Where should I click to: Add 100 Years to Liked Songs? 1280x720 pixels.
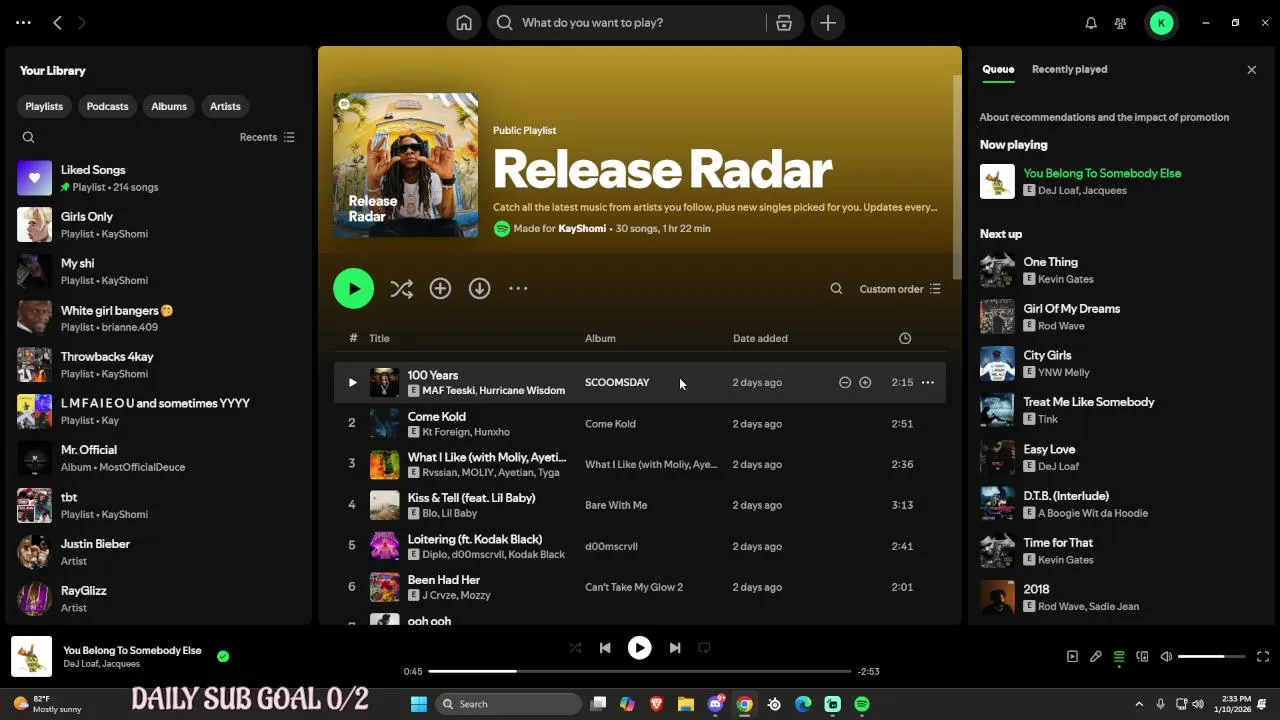pos(865,382)
